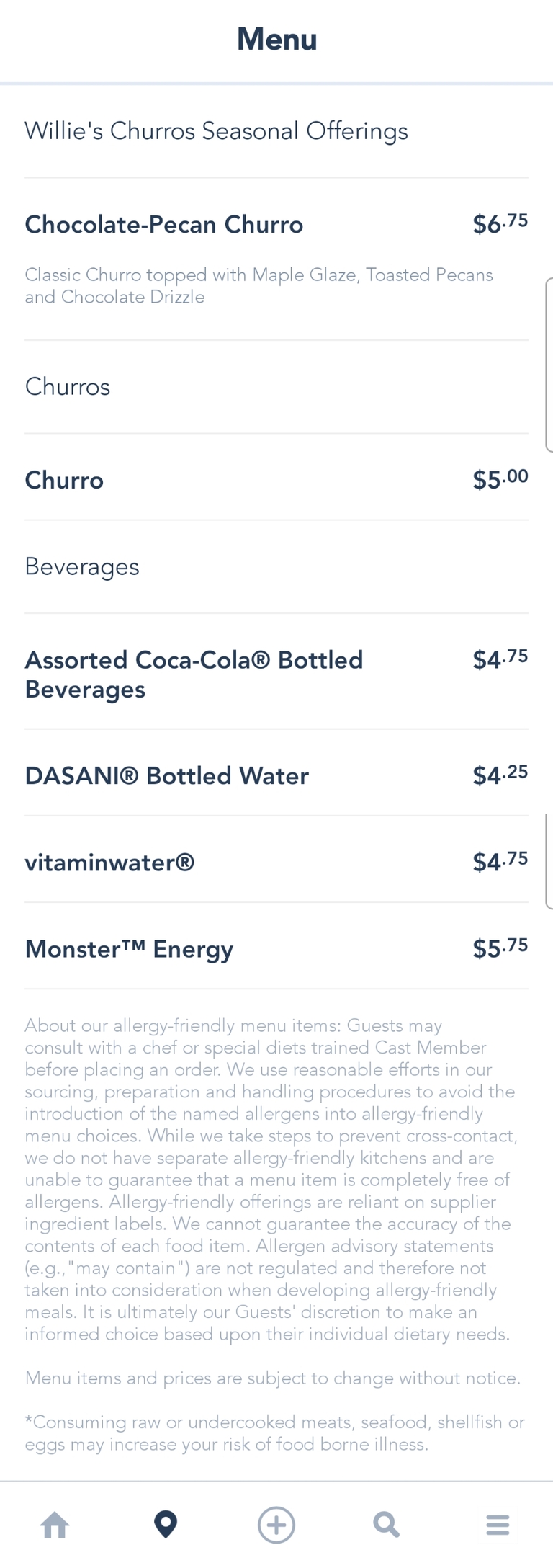
Task: Choose DASANI Bottled Water
Action: (167, 776)
